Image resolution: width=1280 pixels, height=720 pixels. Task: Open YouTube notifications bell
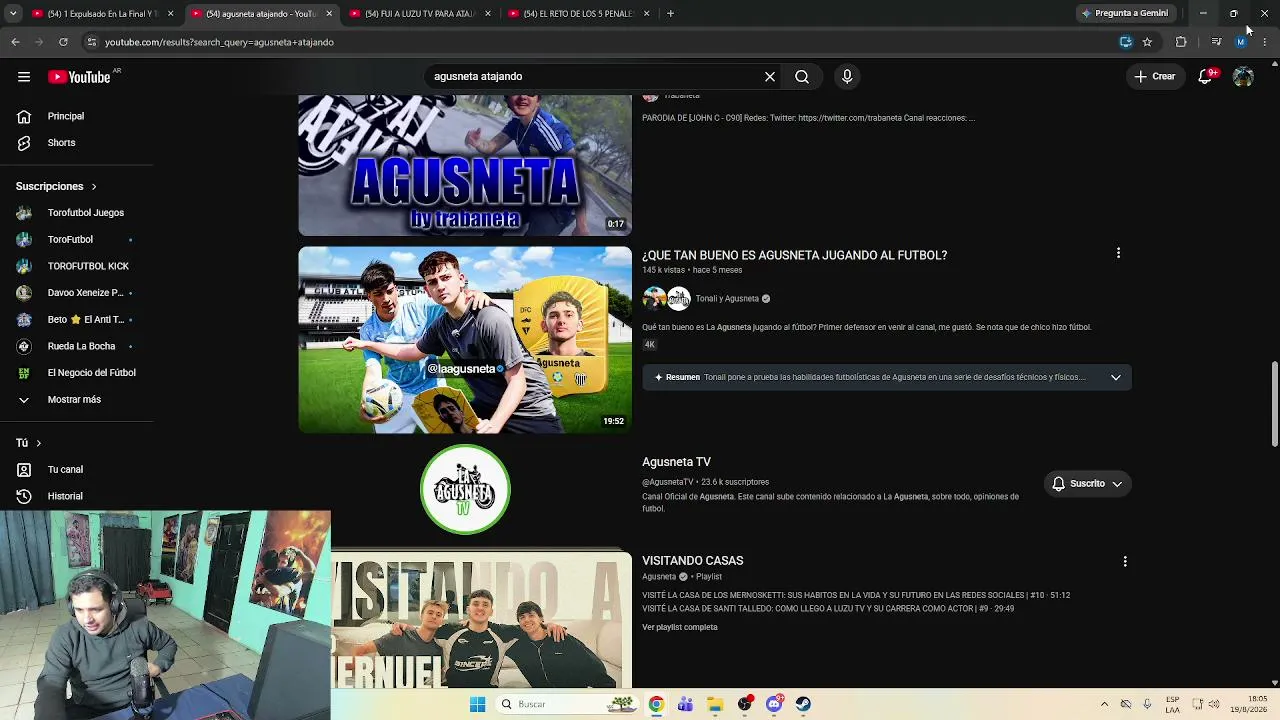(1206, 76)
